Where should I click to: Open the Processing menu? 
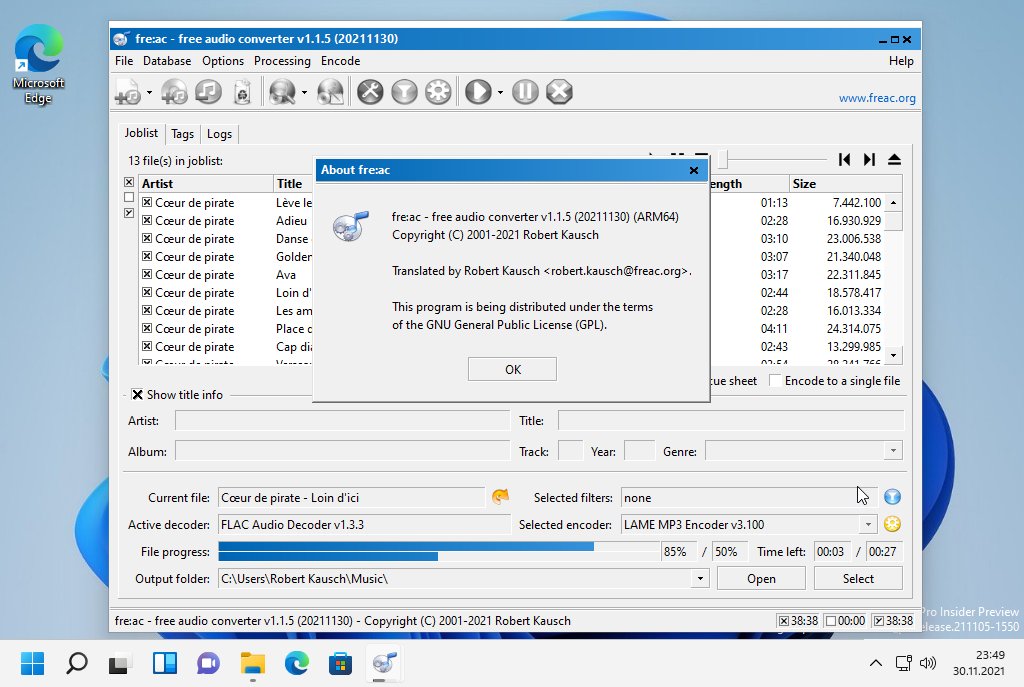tap(282, 61)
